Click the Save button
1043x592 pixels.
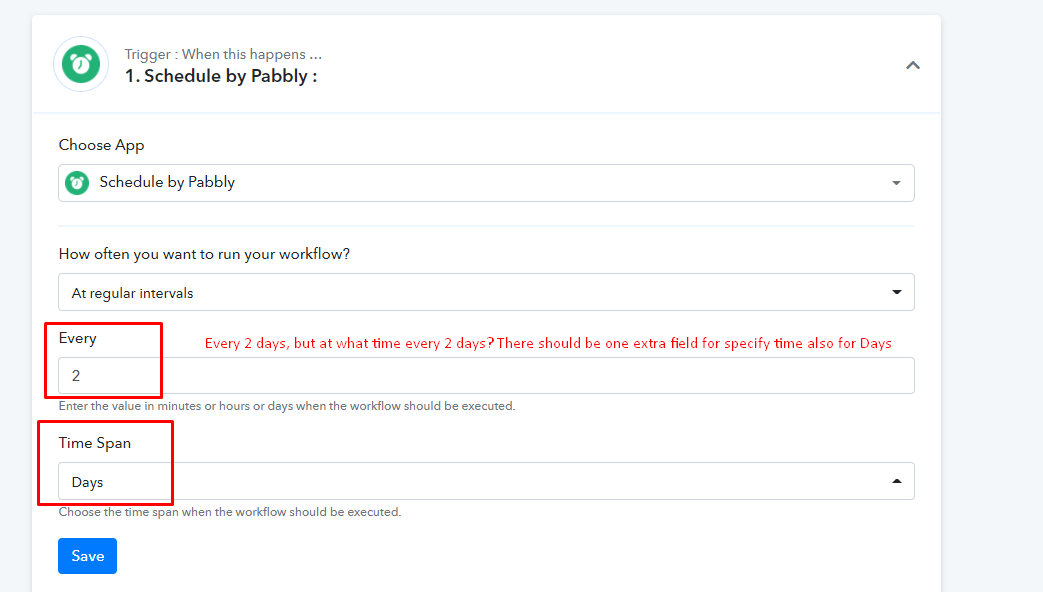(87, 556)
